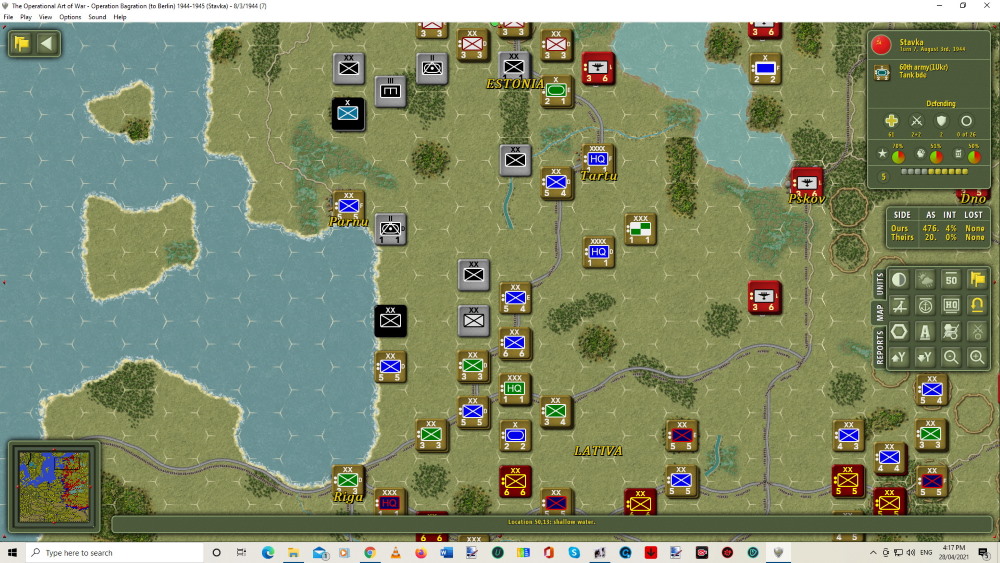Click the 'Theirs' row in the side table
Image resolution: width=1000 pixels, height=563 pixels.
(x=937, y=237)
